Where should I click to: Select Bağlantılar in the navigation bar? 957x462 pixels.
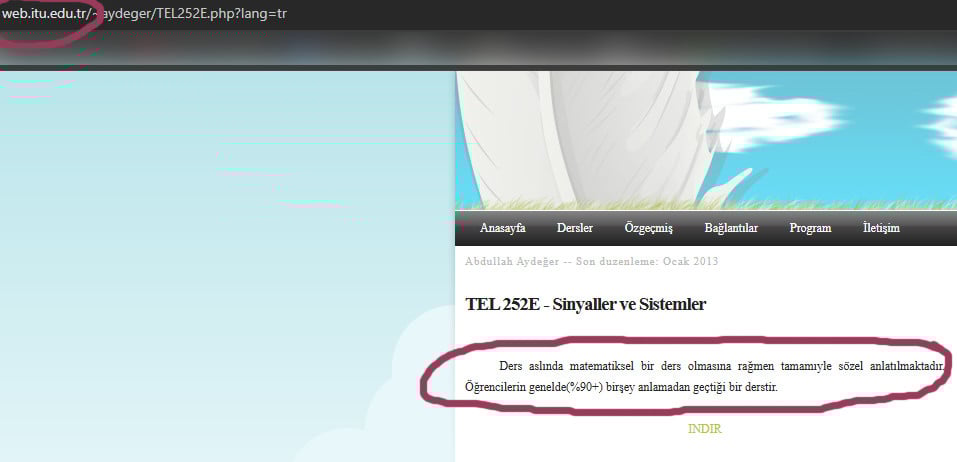[x=730, y=228]
